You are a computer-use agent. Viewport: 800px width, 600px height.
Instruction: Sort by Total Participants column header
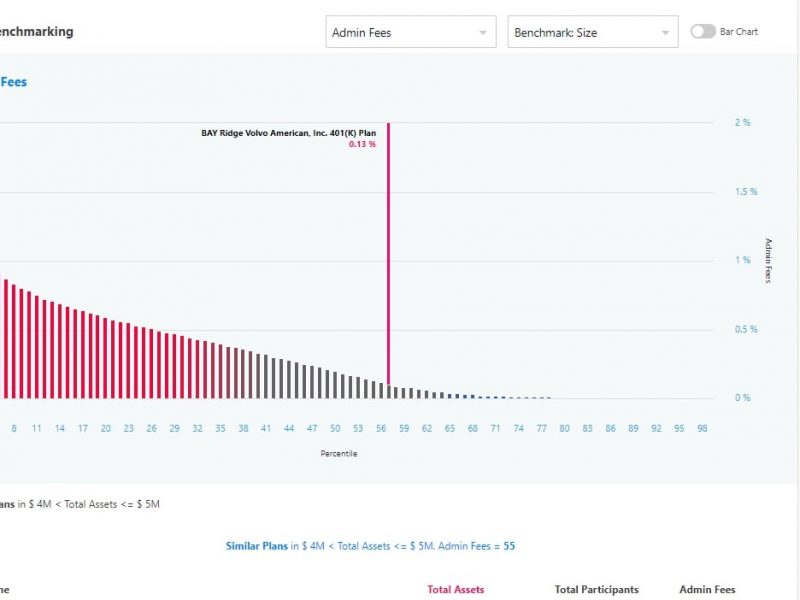click(x=596, y=589)
